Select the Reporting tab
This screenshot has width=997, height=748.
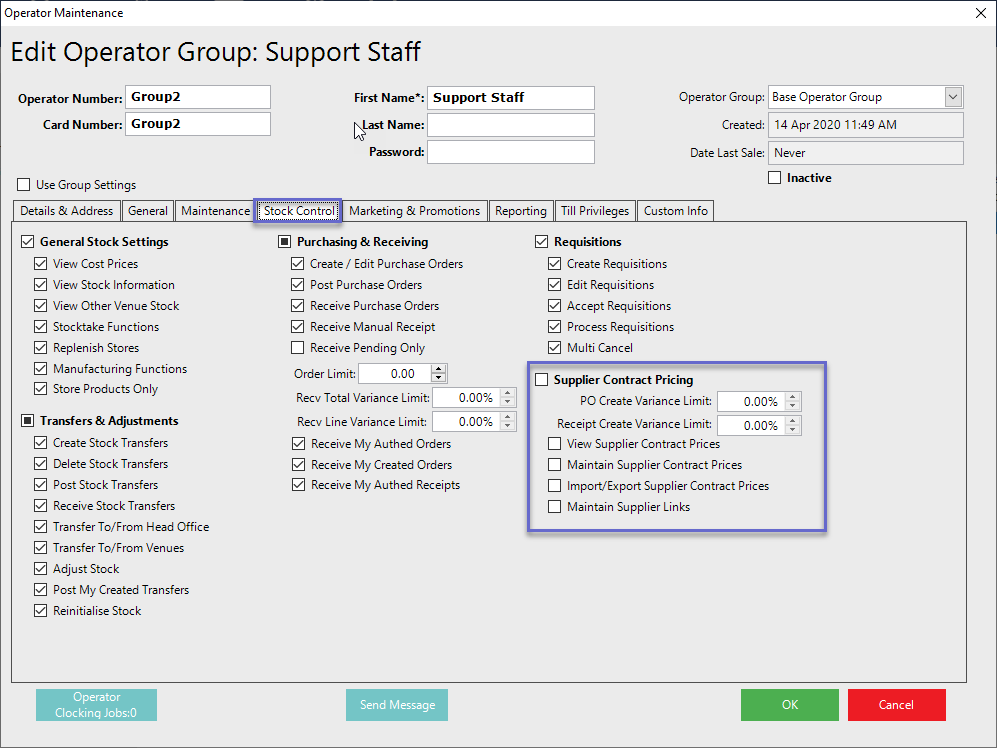[x=521, y=211]
